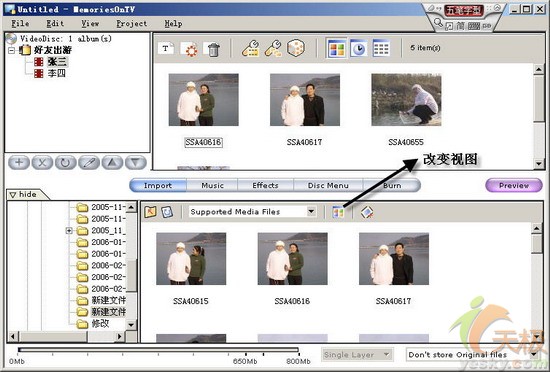
Task: Click the hide panel toggle
Action: click(x=24, y=194)
